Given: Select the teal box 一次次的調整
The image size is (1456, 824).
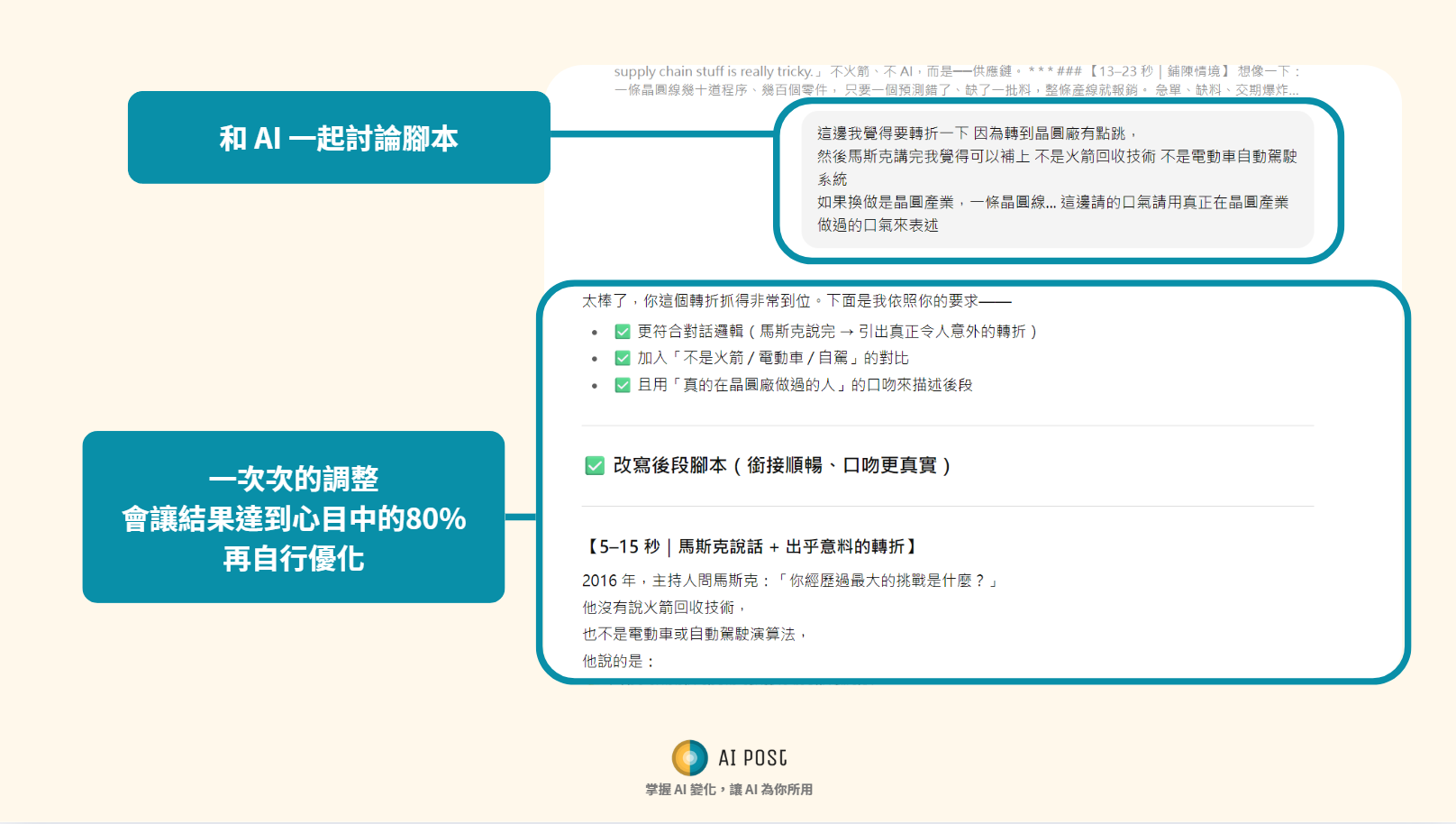Looking at the screenshot, I should (x=294, y=517).
